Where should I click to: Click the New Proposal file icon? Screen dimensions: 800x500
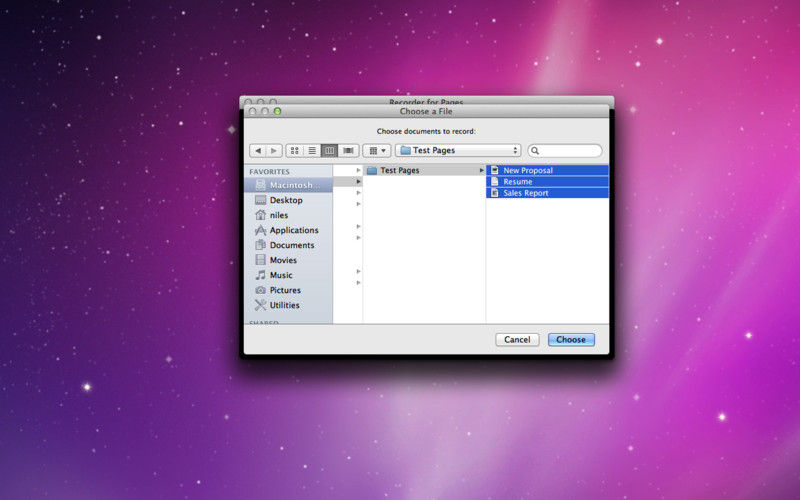(x=494, y=170)
